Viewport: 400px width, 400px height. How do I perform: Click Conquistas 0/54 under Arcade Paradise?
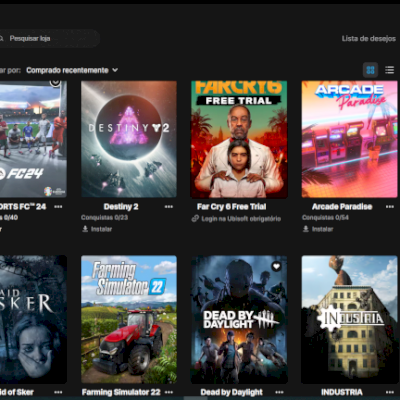325,217
